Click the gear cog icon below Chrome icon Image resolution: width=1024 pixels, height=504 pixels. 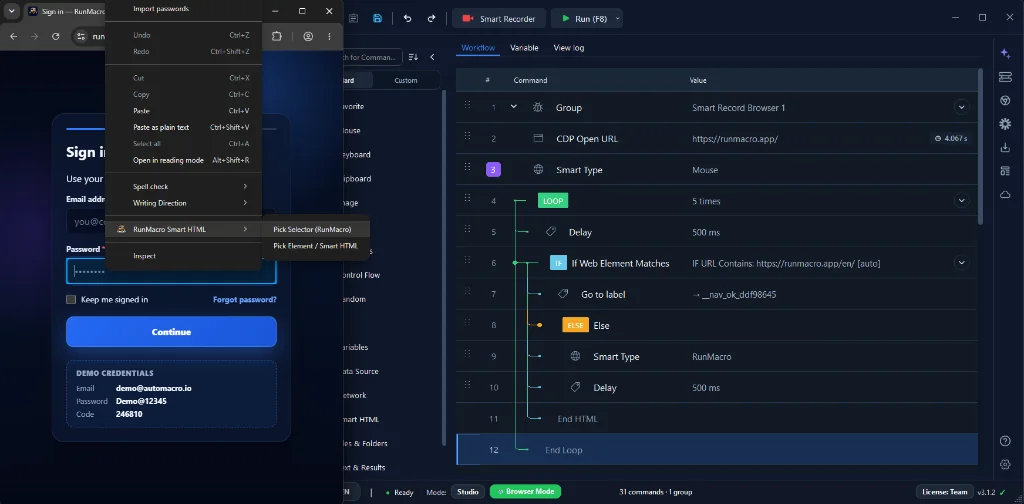(1005, 124)
